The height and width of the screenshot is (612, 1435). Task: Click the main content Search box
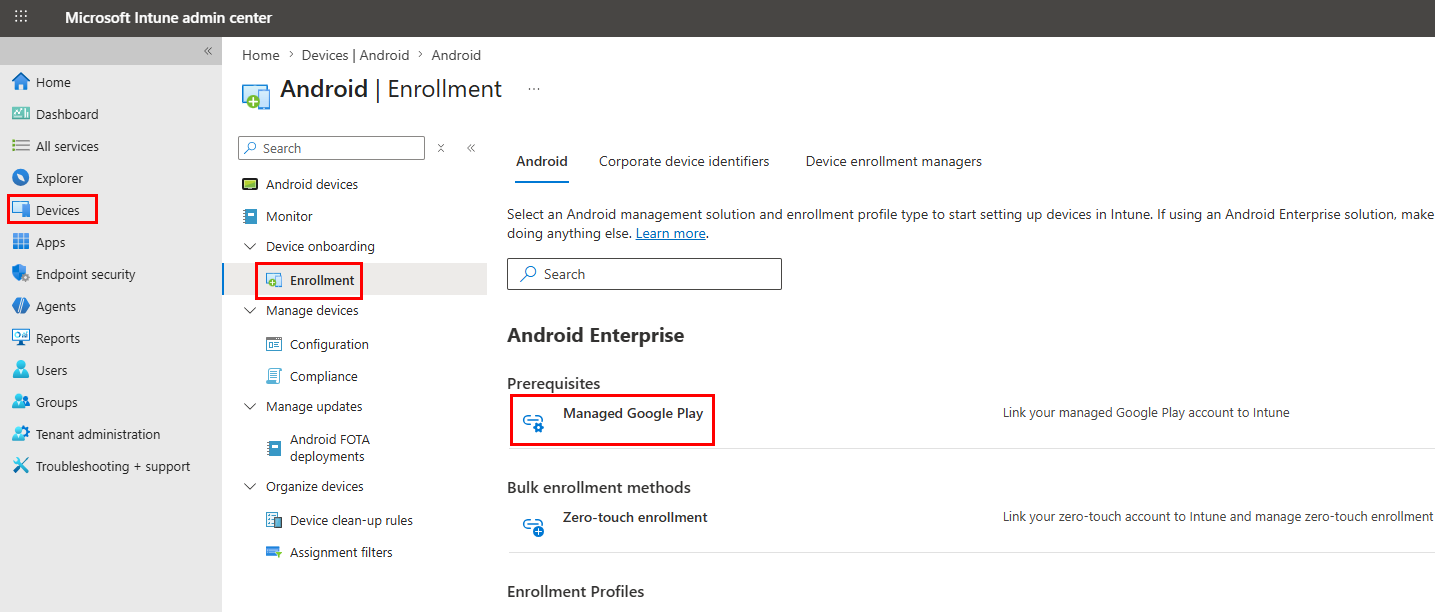[x=644, y=274]
